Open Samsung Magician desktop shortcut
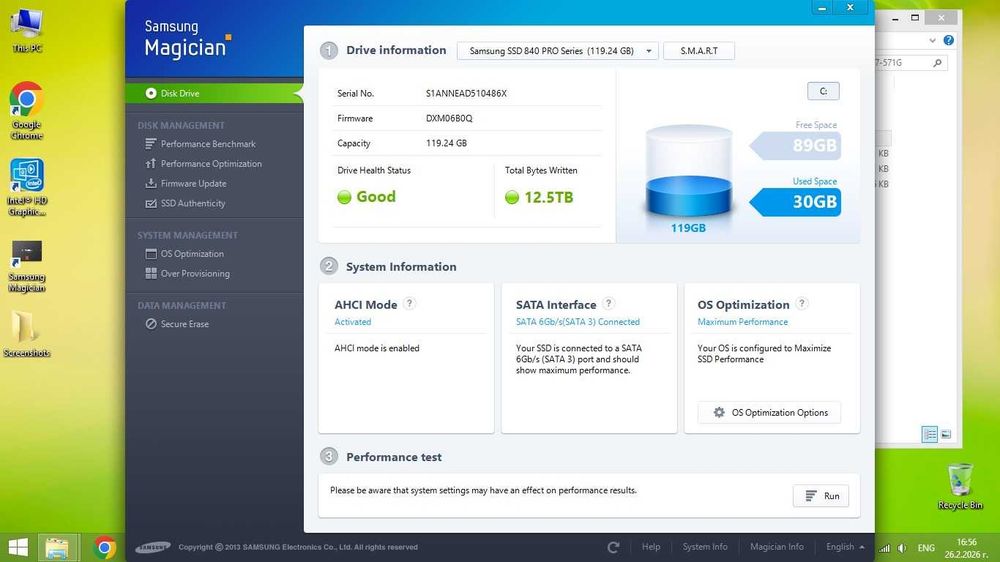 pos(27,267)
